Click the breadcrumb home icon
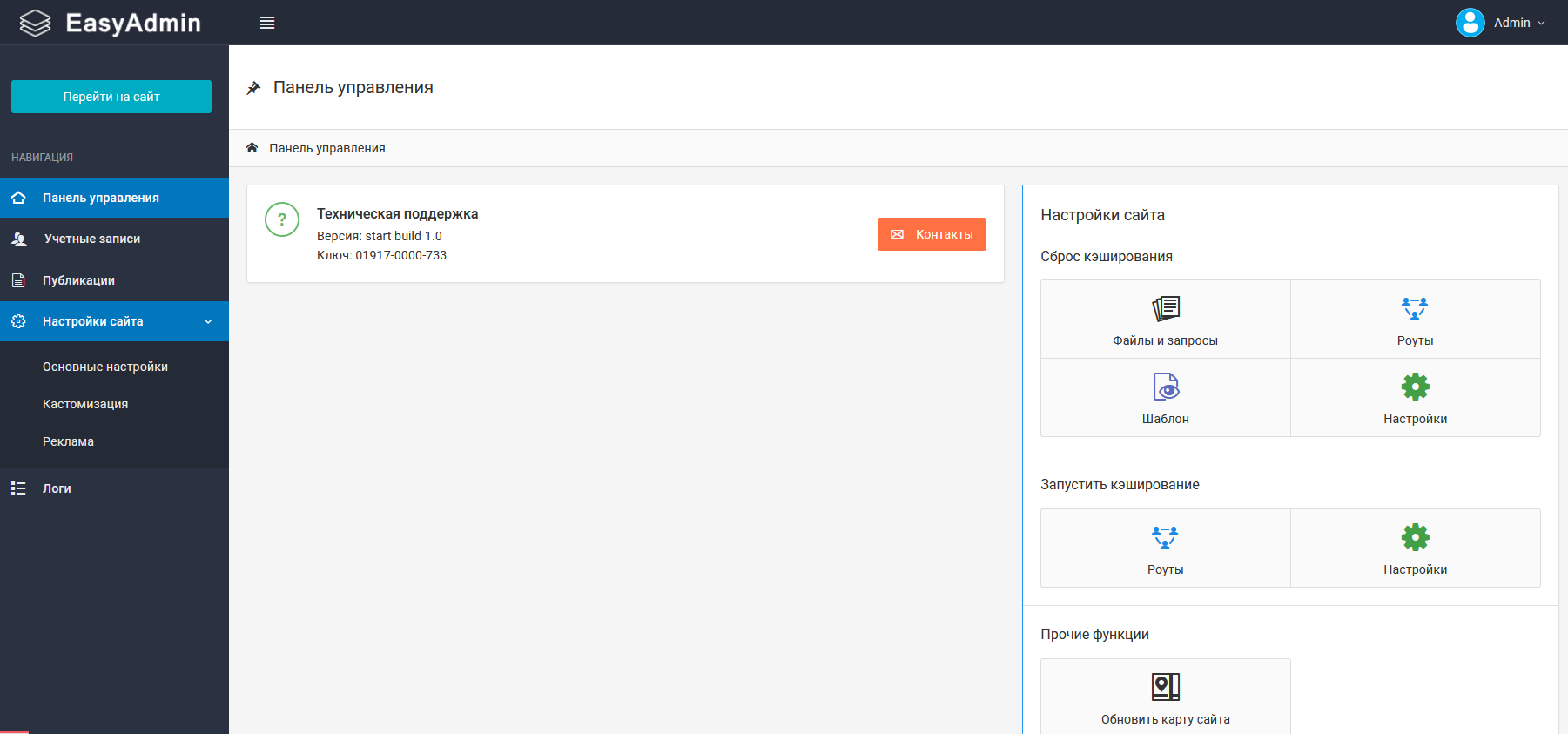Image resolution: width=1568 pixels, height=734 pixels. (252, 147)
